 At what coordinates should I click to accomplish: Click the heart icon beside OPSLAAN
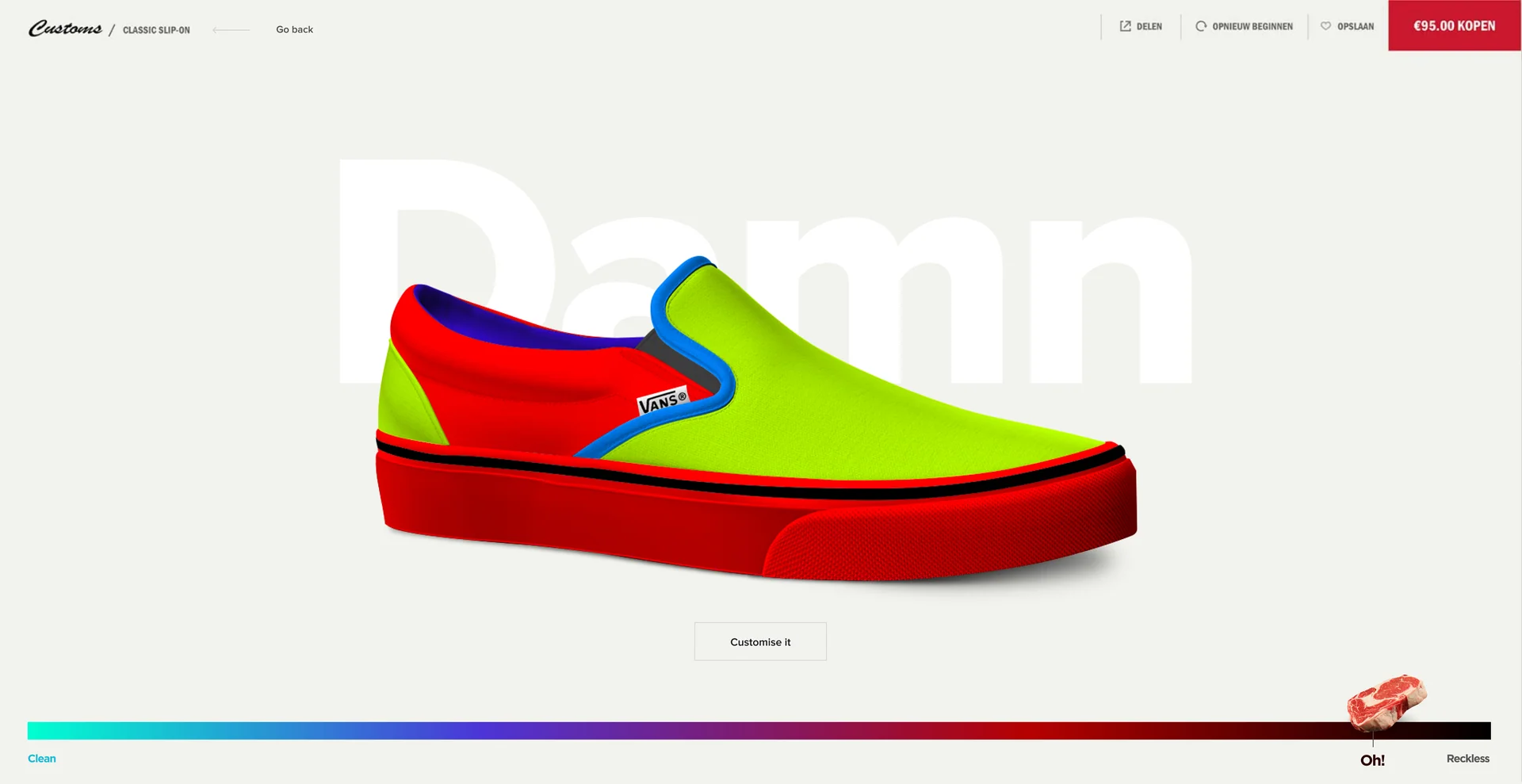tap(1325, 26)
